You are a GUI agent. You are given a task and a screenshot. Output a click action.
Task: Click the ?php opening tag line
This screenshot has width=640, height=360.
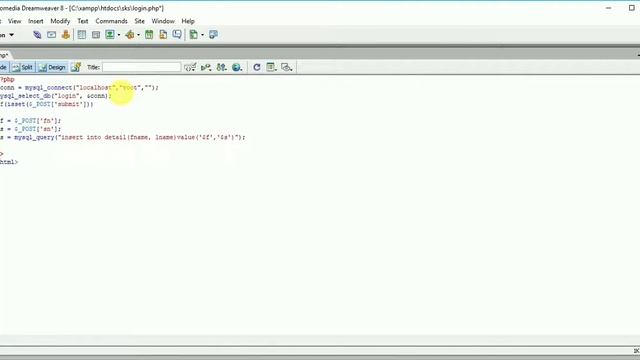tap(7, 80)
